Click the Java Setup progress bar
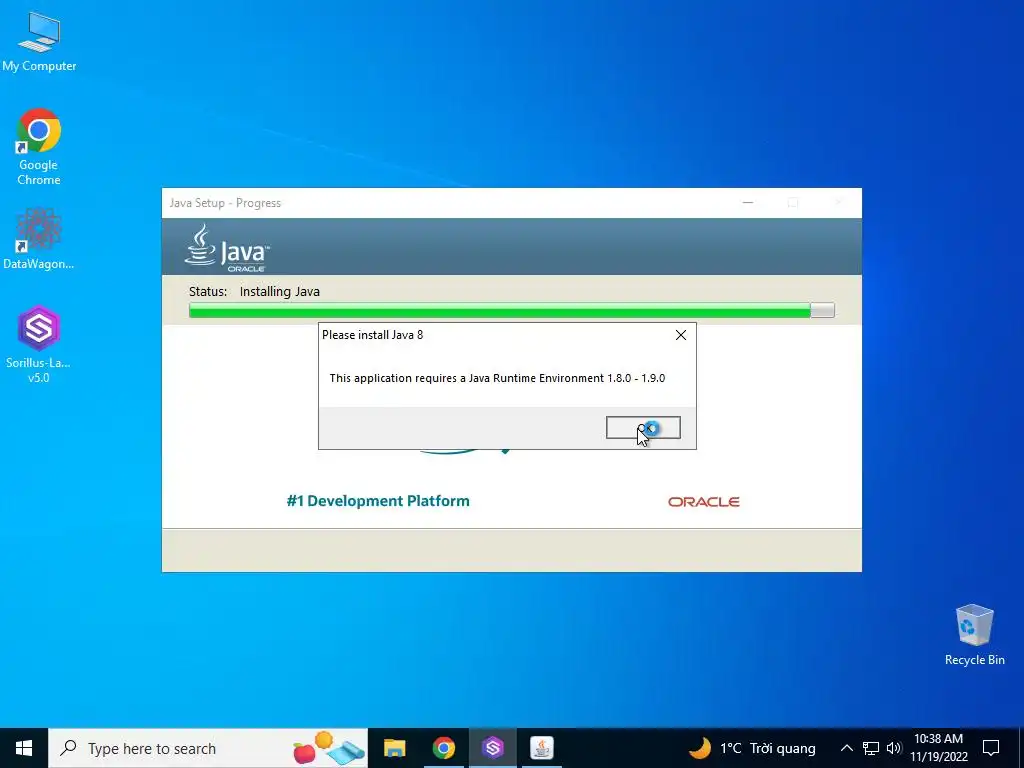This screenshot has width=1024, height=768. point(511,310)
